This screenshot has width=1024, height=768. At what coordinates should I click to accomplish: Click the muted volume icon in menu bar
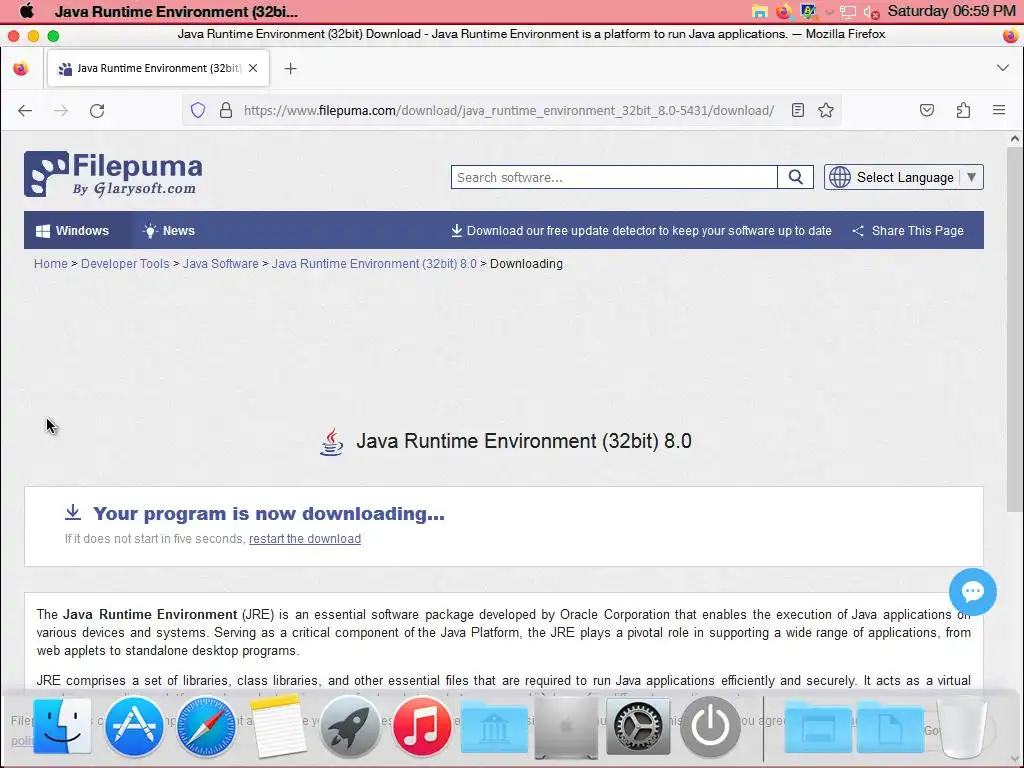pos(871,12)
